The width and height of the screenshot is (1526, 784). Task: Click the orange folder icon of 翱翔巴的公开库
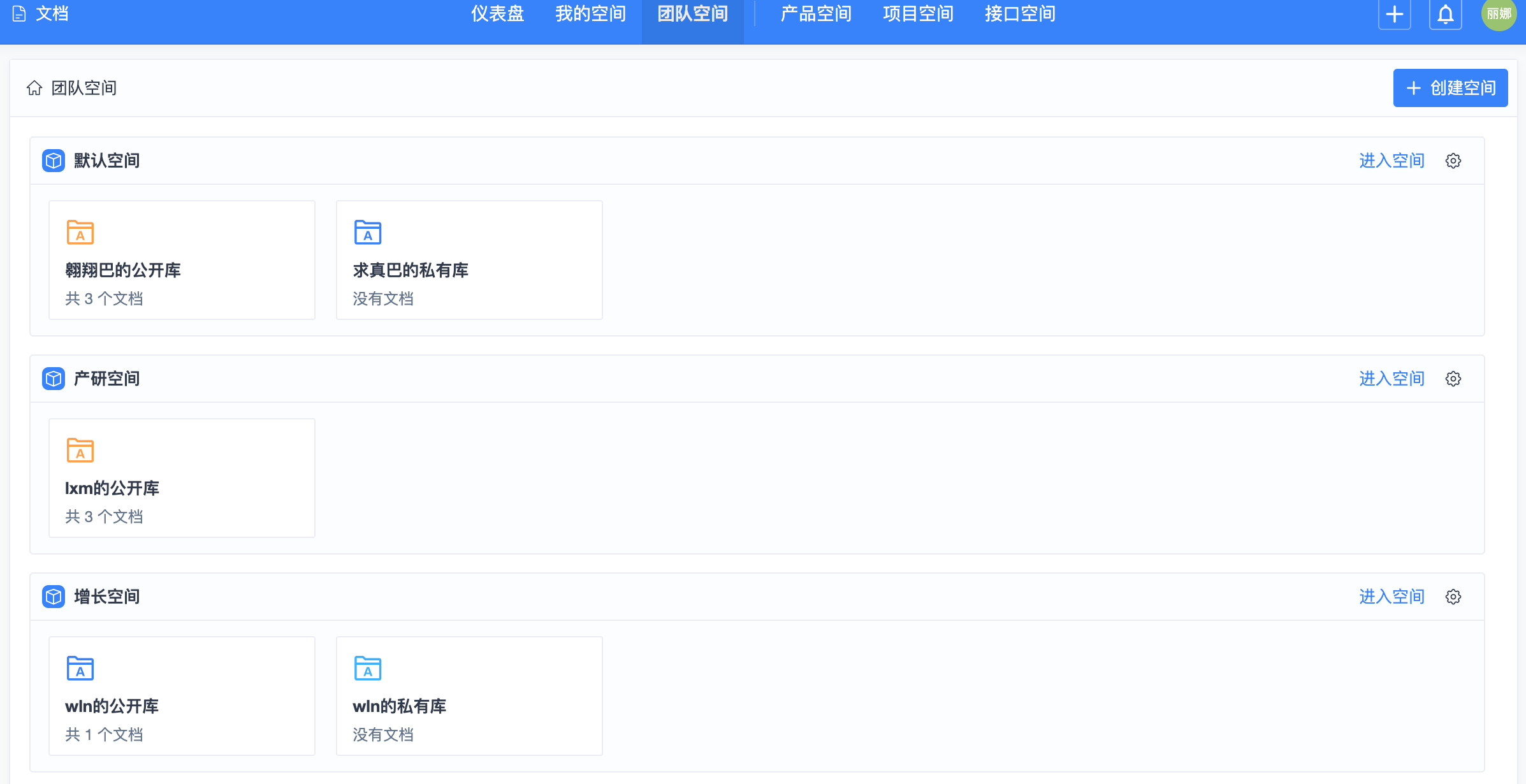pyautogui.click(x=80, y=232)
